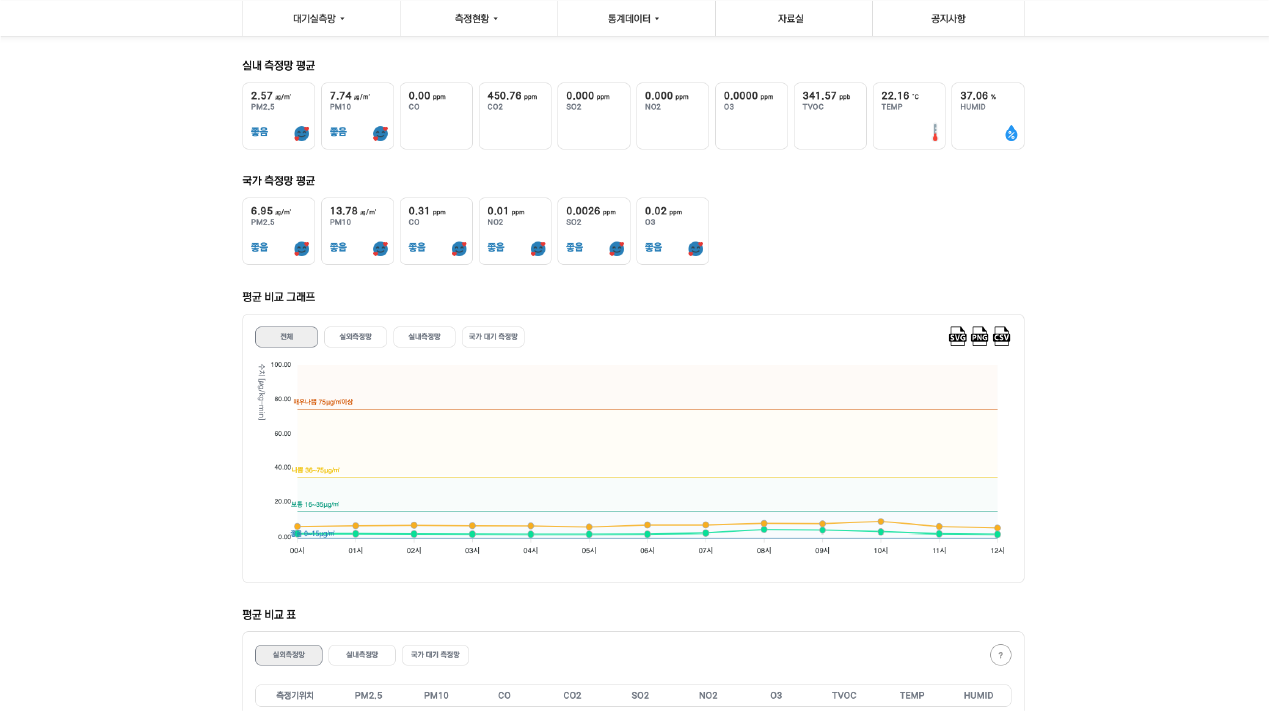
Task: Click the indoor CO2 450.76 ppm card
Action: (x=515, y=116)
